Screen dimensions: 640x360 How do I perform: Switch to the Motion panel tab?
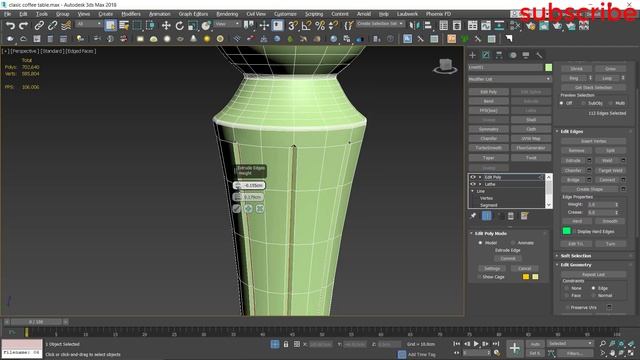pos(513,55)
